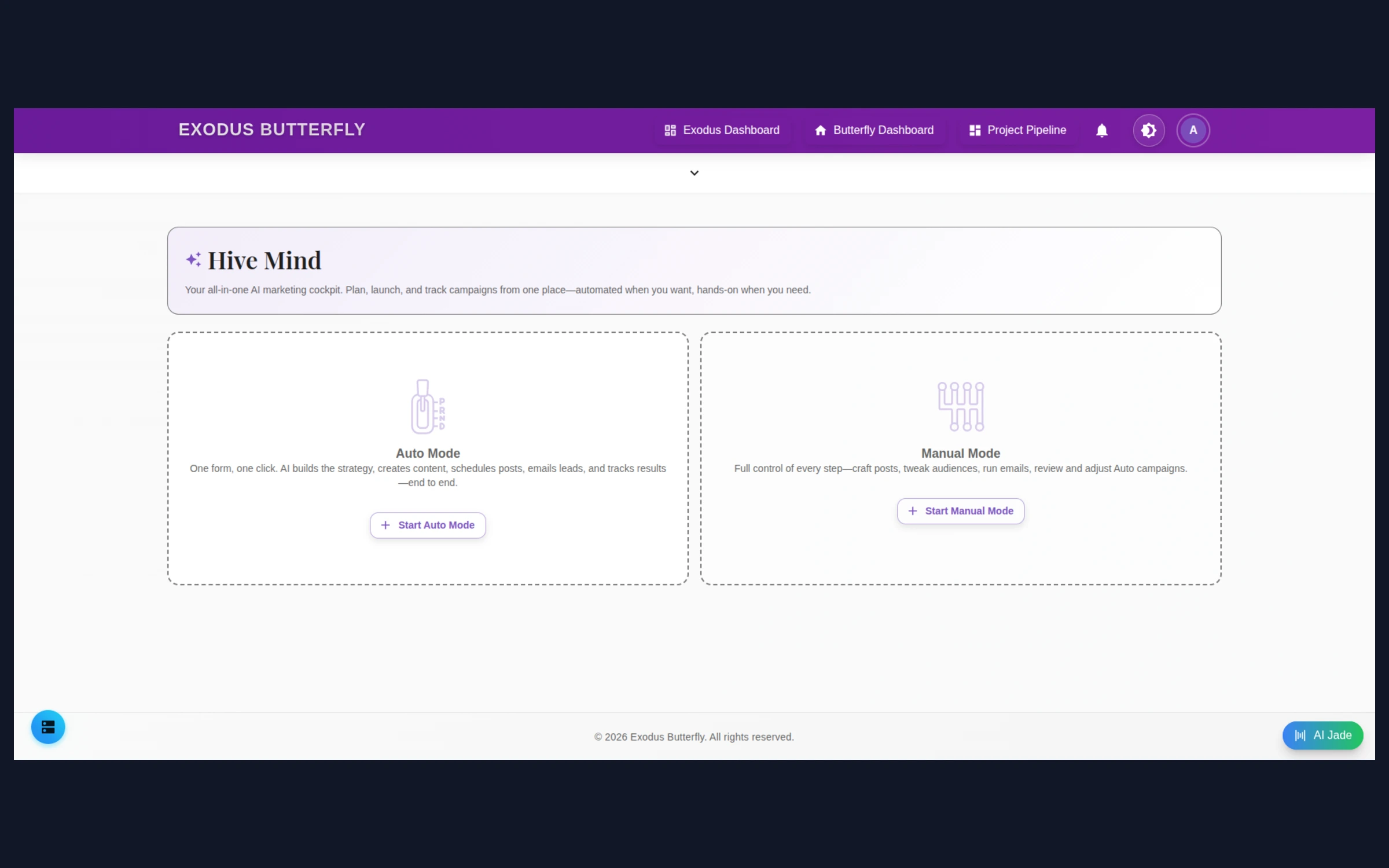Screen dimensions: 1389x868
Task: Click the plus icon in Start Auto Mode
Action: coord(385,525)
